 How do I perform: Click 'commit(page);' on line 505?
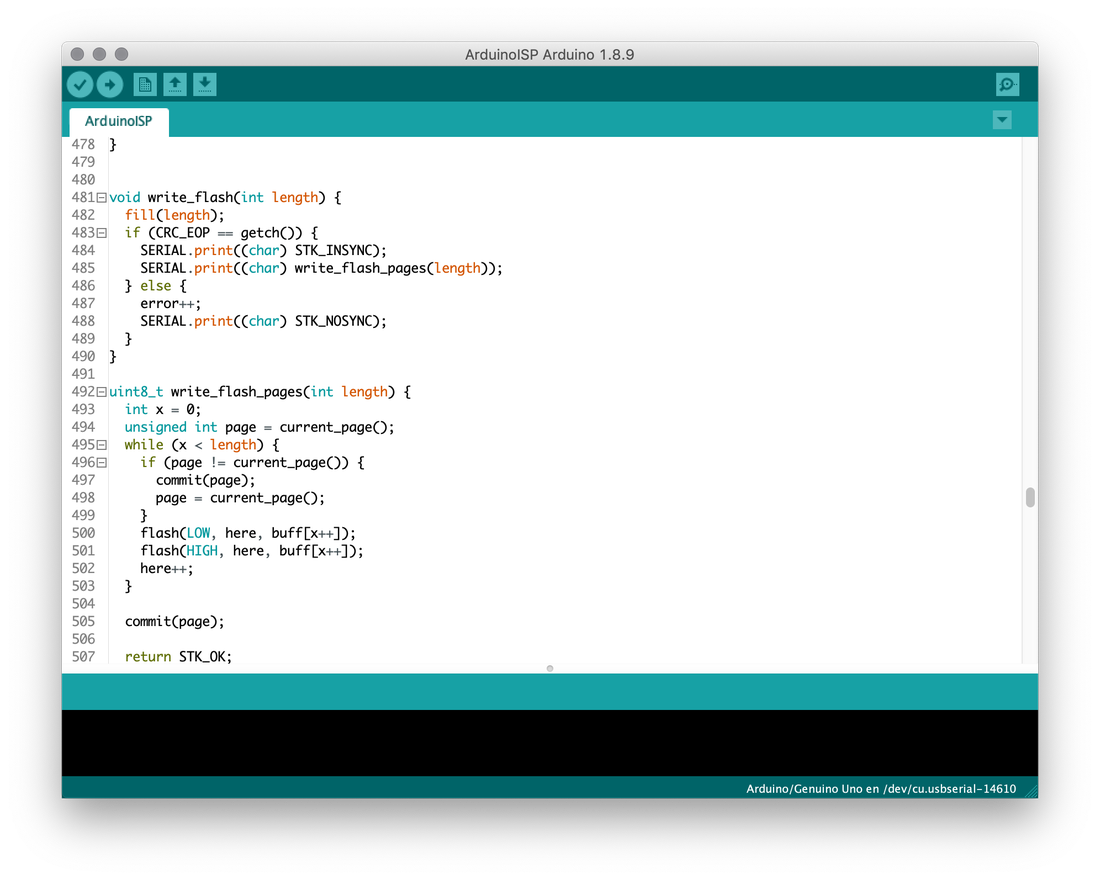(175, 622)
